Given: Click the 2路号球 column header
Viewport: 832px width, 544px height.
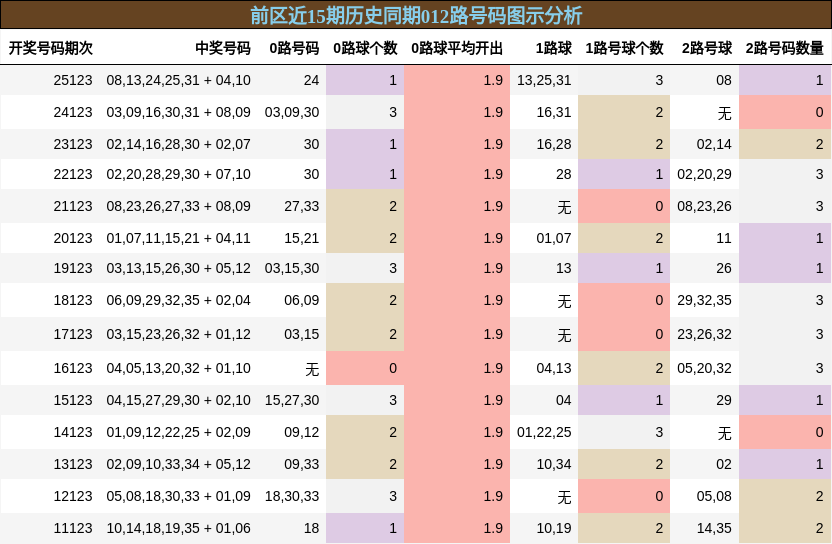Looking at the screenshot, I should (x=707, y=48).
